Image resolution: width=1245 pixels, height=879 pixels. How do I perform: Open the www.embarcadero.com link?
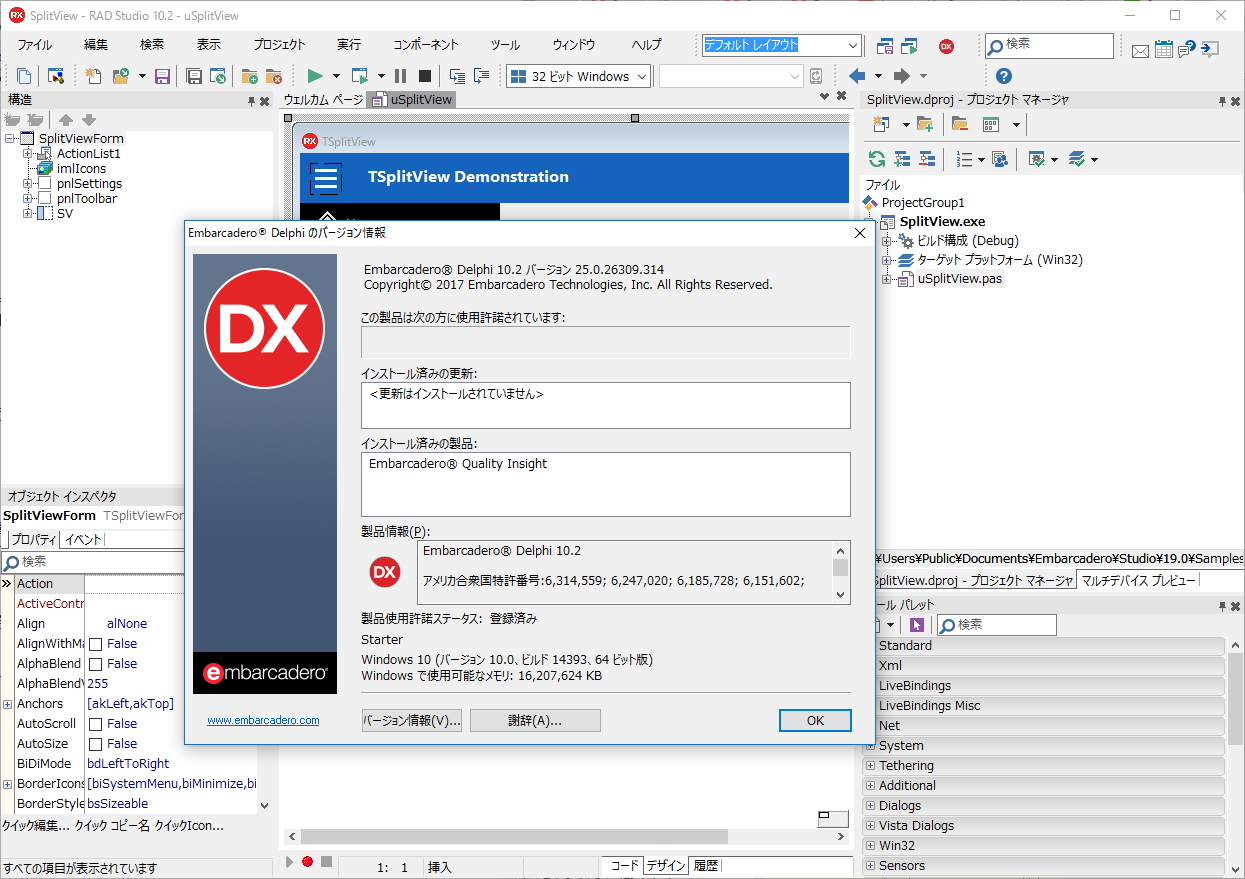(x=262, y=721)
